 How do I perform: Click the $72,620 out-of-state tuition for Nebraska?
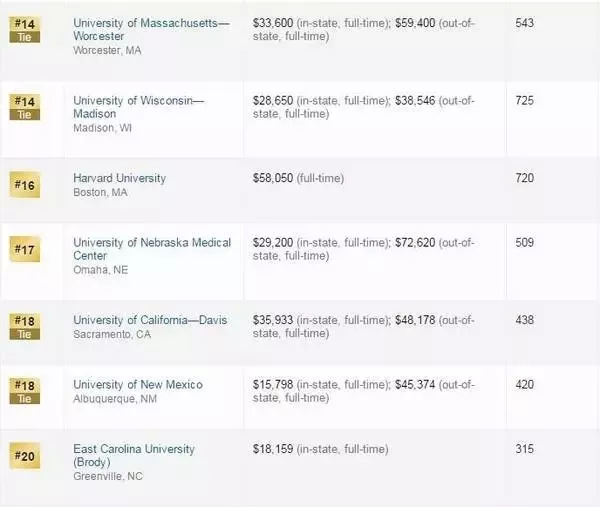click(x=415, y=243)
